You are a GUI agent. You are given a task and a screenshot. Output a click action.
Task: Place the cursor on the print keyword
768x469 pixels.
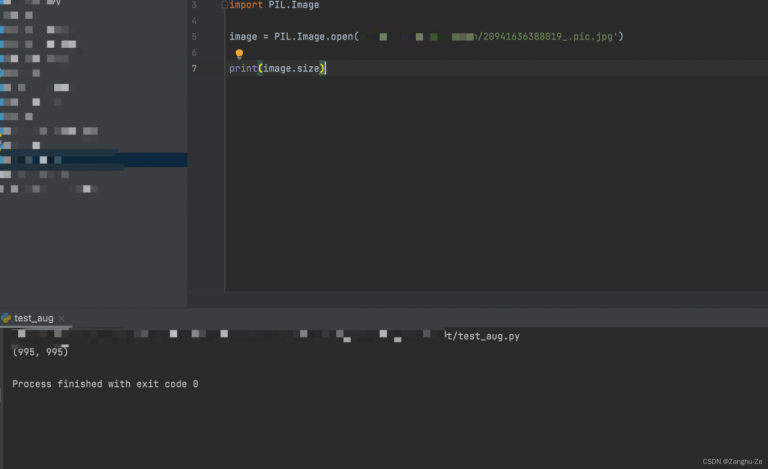[242, 69]
